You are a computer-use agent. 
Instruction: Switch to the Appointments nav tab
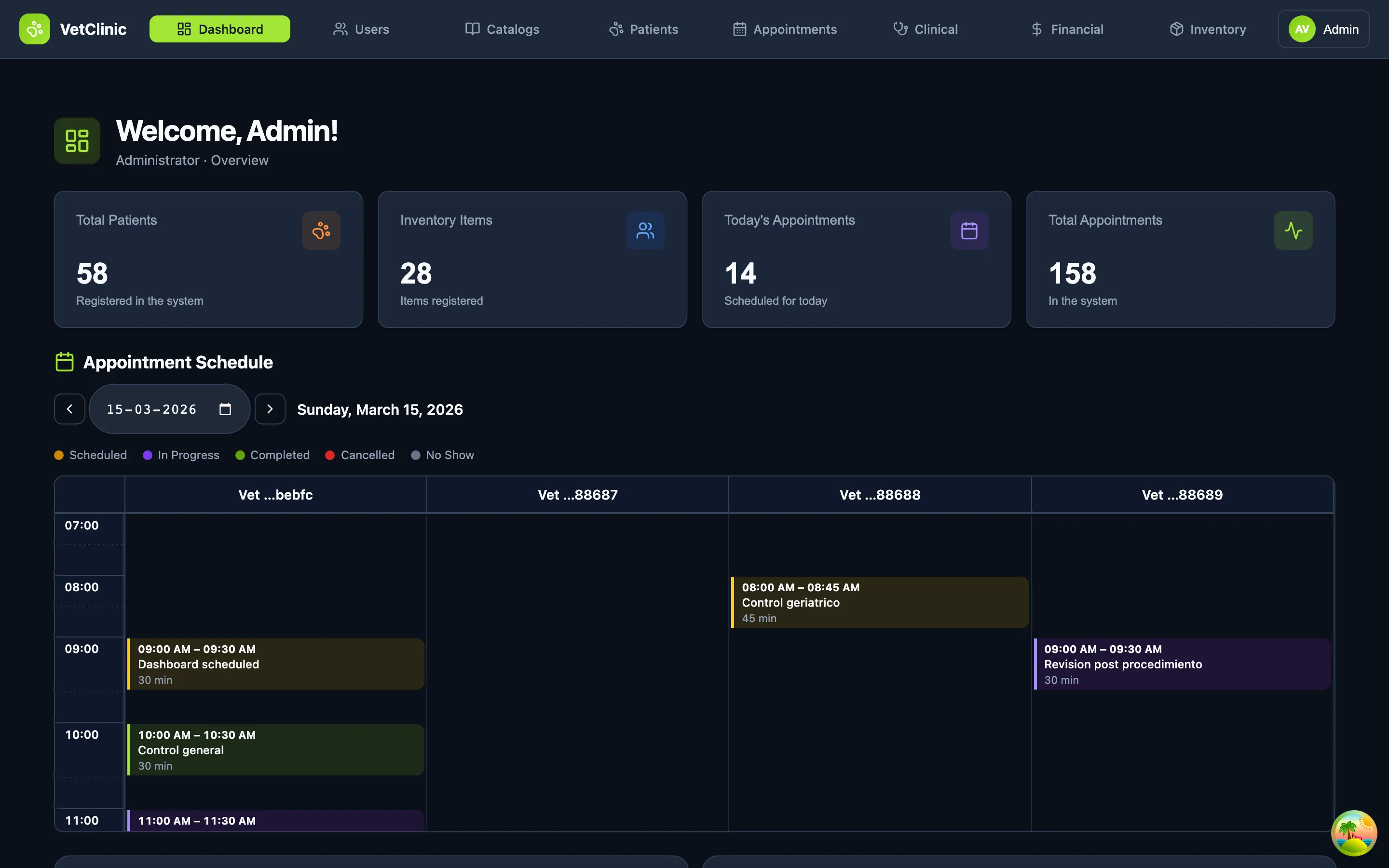(785, 29)
